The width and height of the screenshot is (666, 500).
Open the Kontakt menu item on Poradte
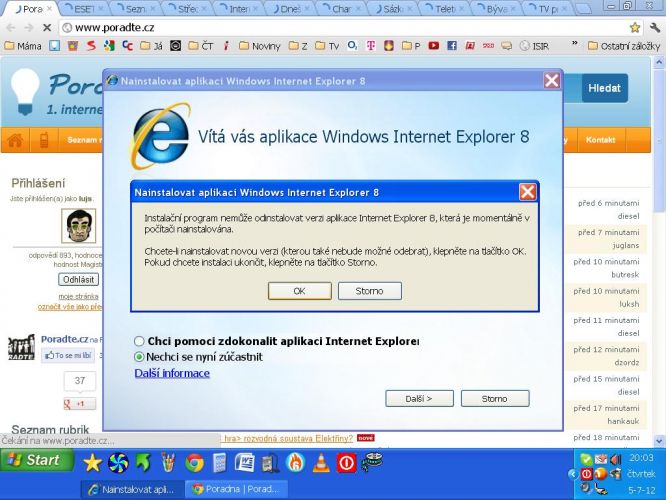tap(600, 140)
